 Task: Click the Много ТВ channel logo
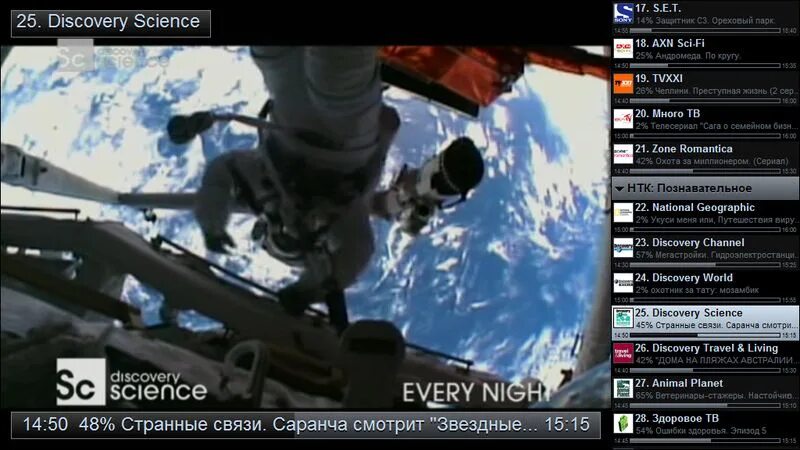[623, 119]
